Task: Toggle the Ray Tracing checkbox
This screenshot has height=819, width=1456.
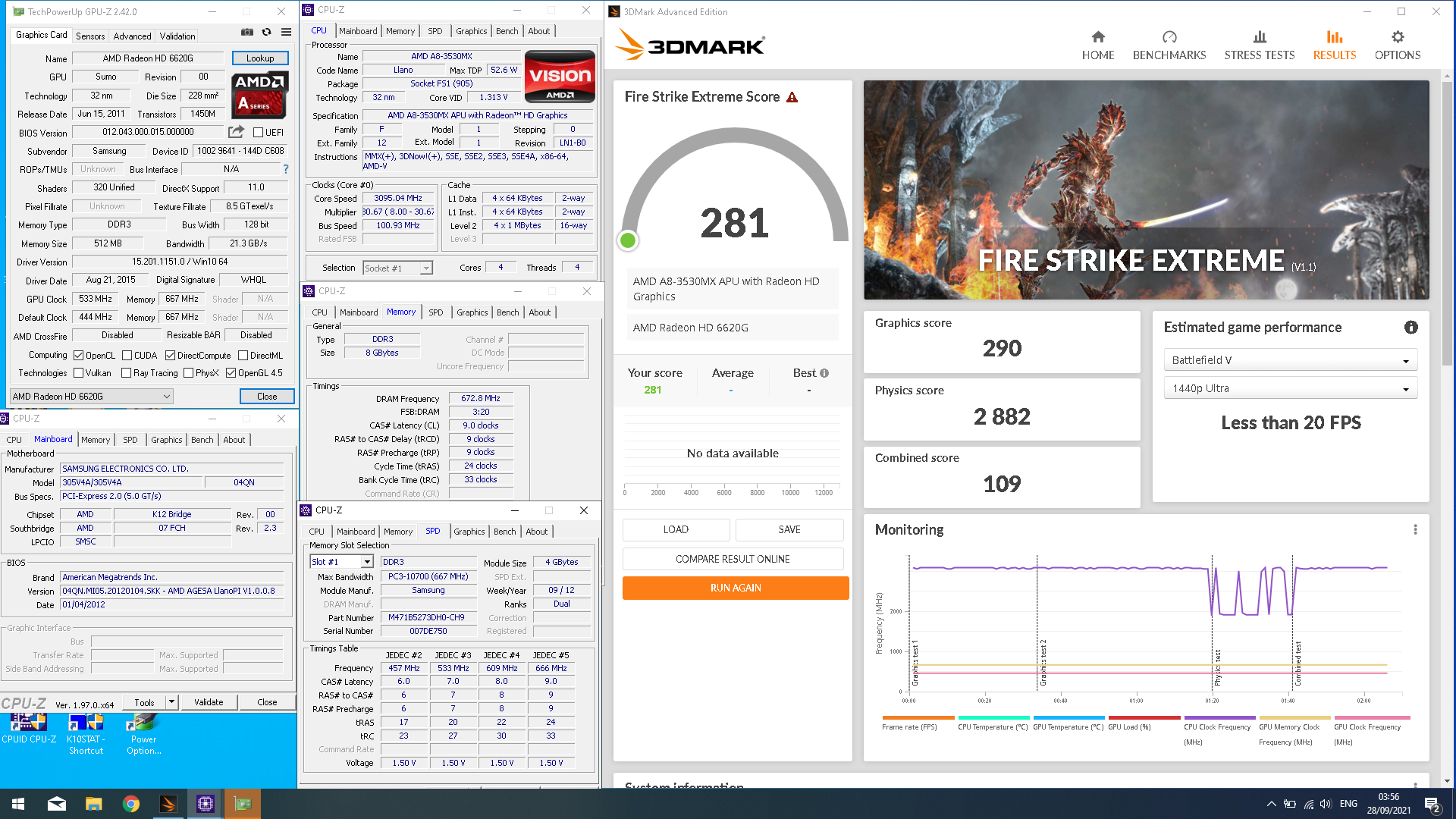Action: point(126,373)
